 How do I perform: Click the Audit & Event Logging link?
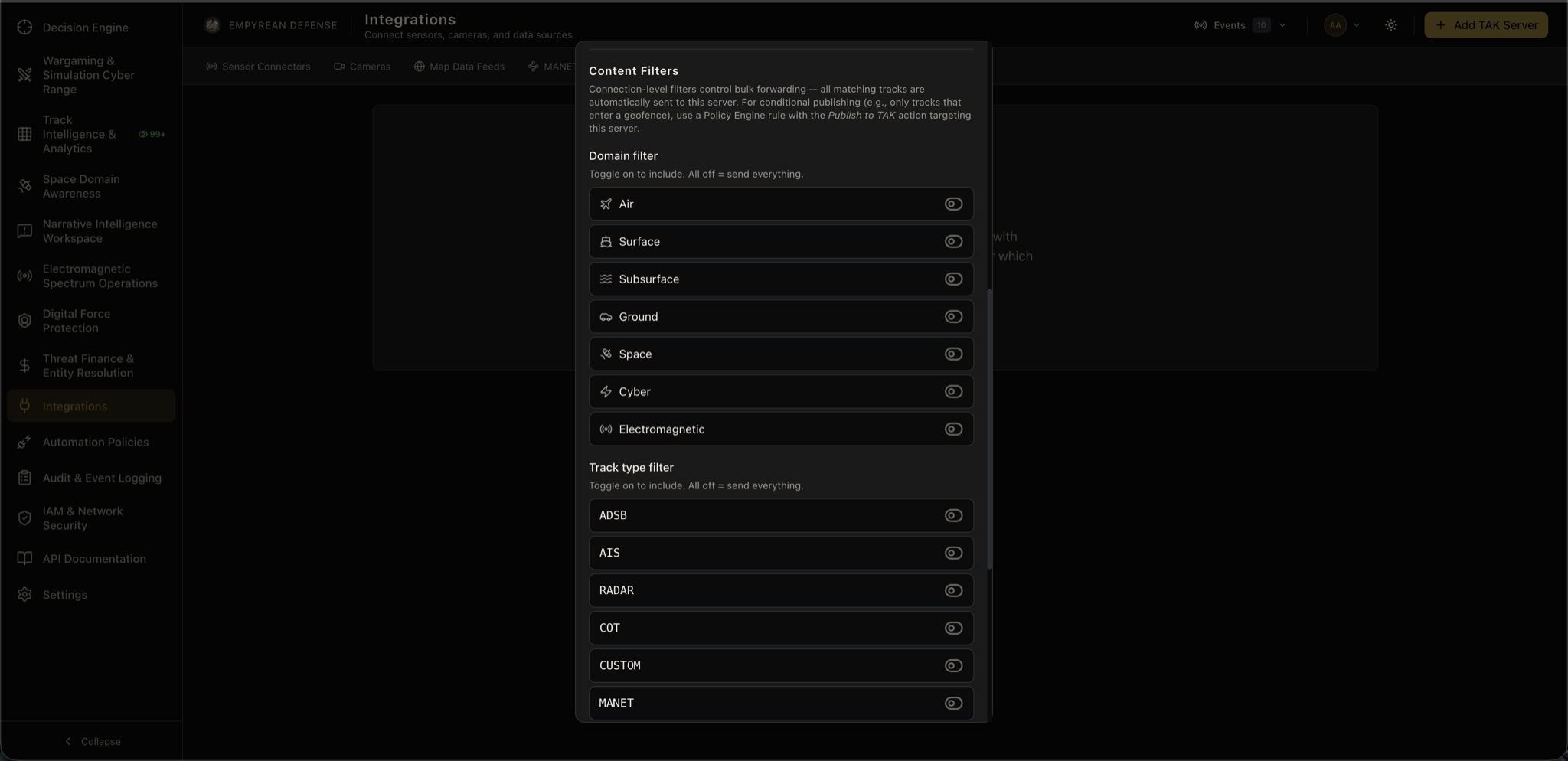tap(102, 478)
